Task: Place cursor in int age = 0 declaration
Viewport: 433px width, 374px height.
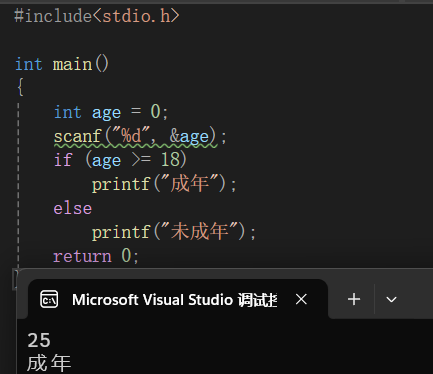Action: [111, 112]
